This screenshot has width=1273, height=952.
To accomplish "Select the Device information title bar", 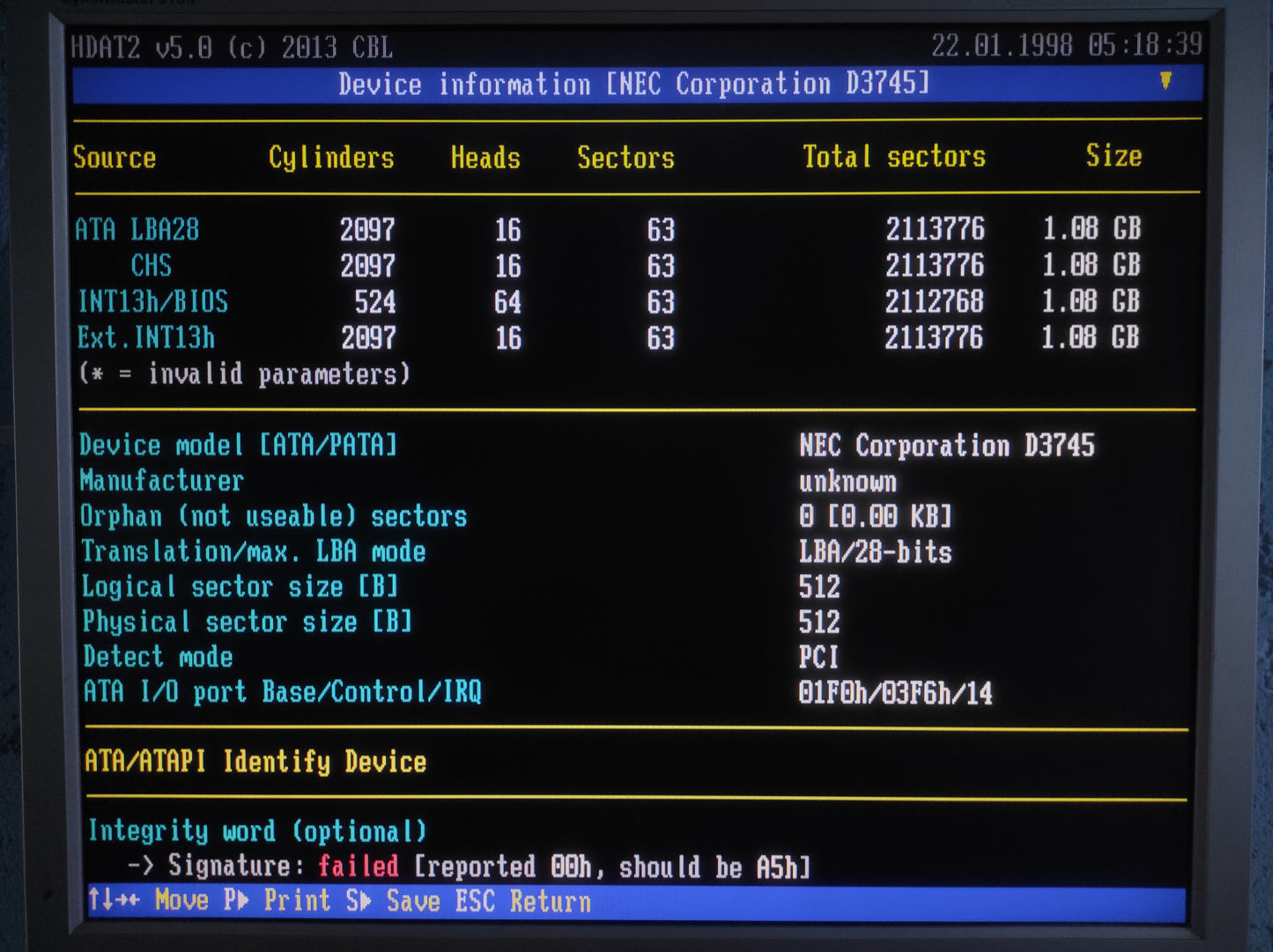I will point(633,85).
